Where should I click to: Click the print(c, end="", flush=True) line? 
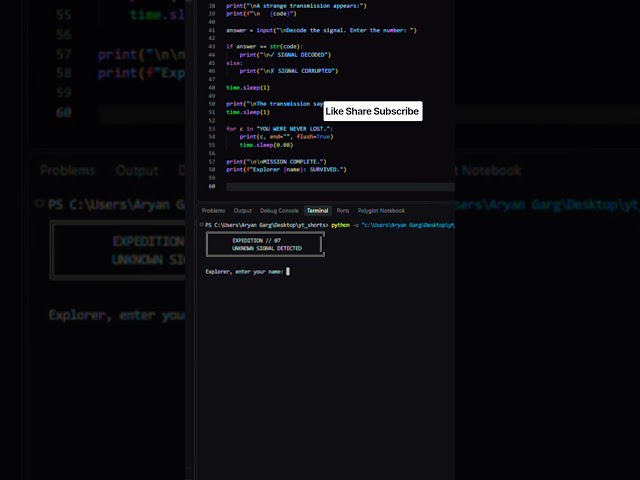coord(287,137)
